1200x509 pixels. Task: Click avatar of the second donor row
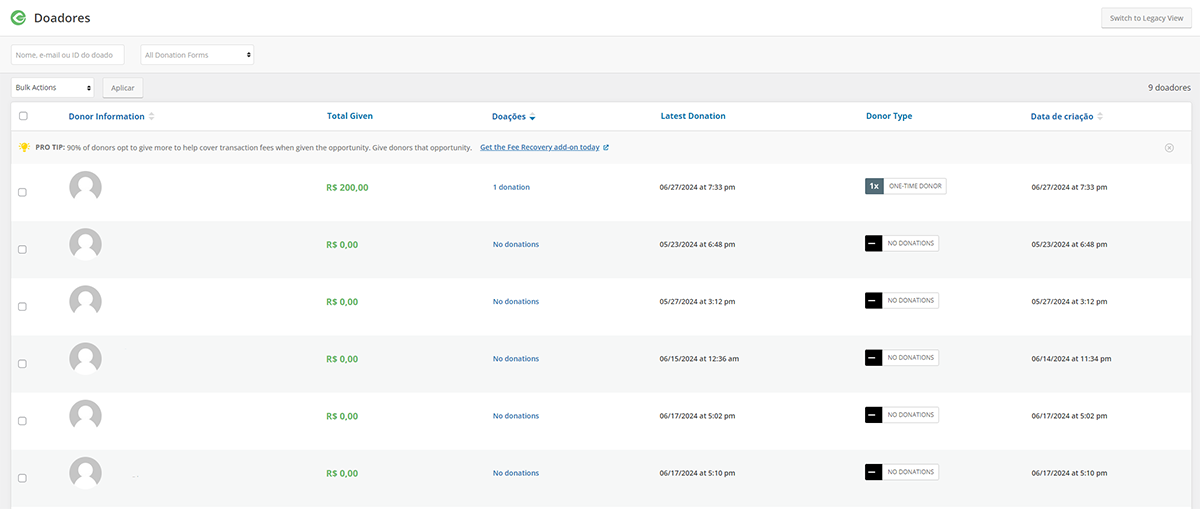[x=85, y=245]
